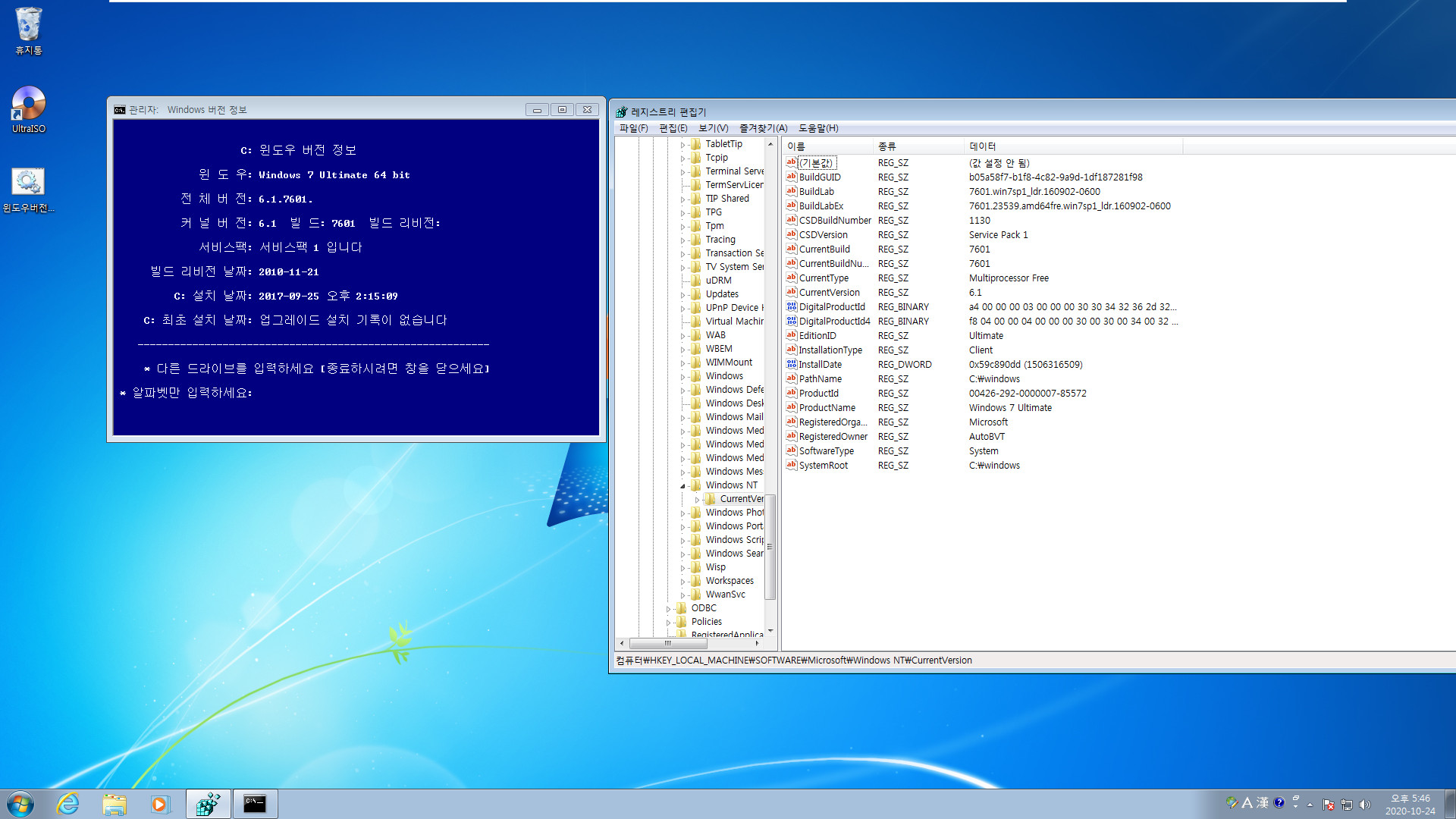Minimize the Windows 버전 정보 command window
The height and width of the screenshot is (819, 1456).
pos(537,110)
